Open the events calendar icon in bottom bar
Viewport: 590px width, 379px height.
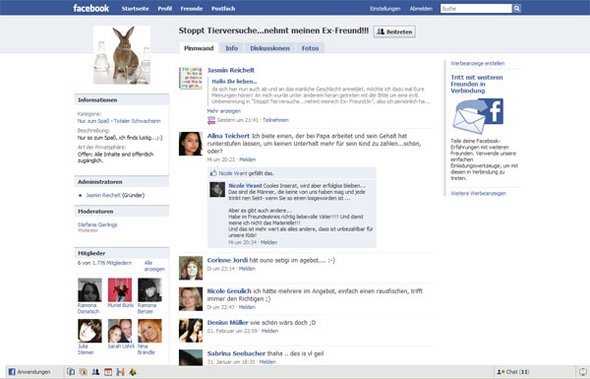click(108, 372)
